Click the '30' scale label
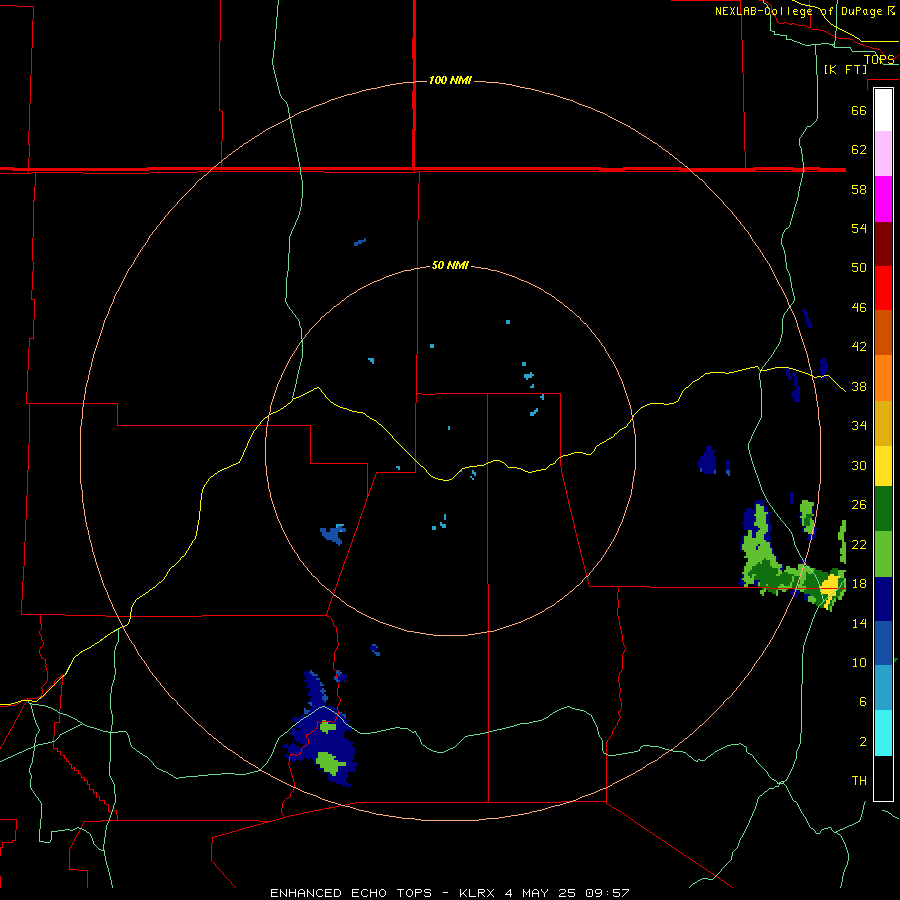The width and height of the screenshot is (900, 900). [x=859, y=465]
